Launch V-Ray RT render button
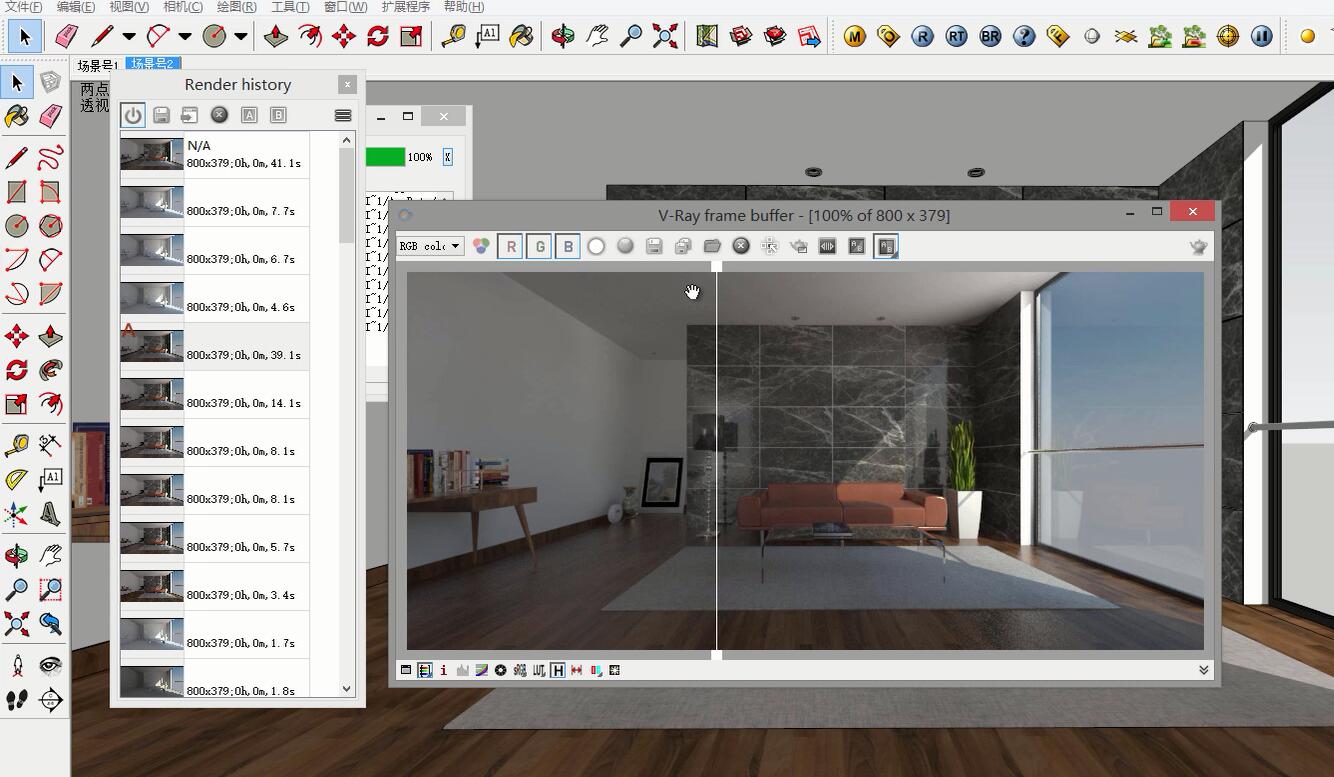1334x777 pixels. click(x=956, y=37)
